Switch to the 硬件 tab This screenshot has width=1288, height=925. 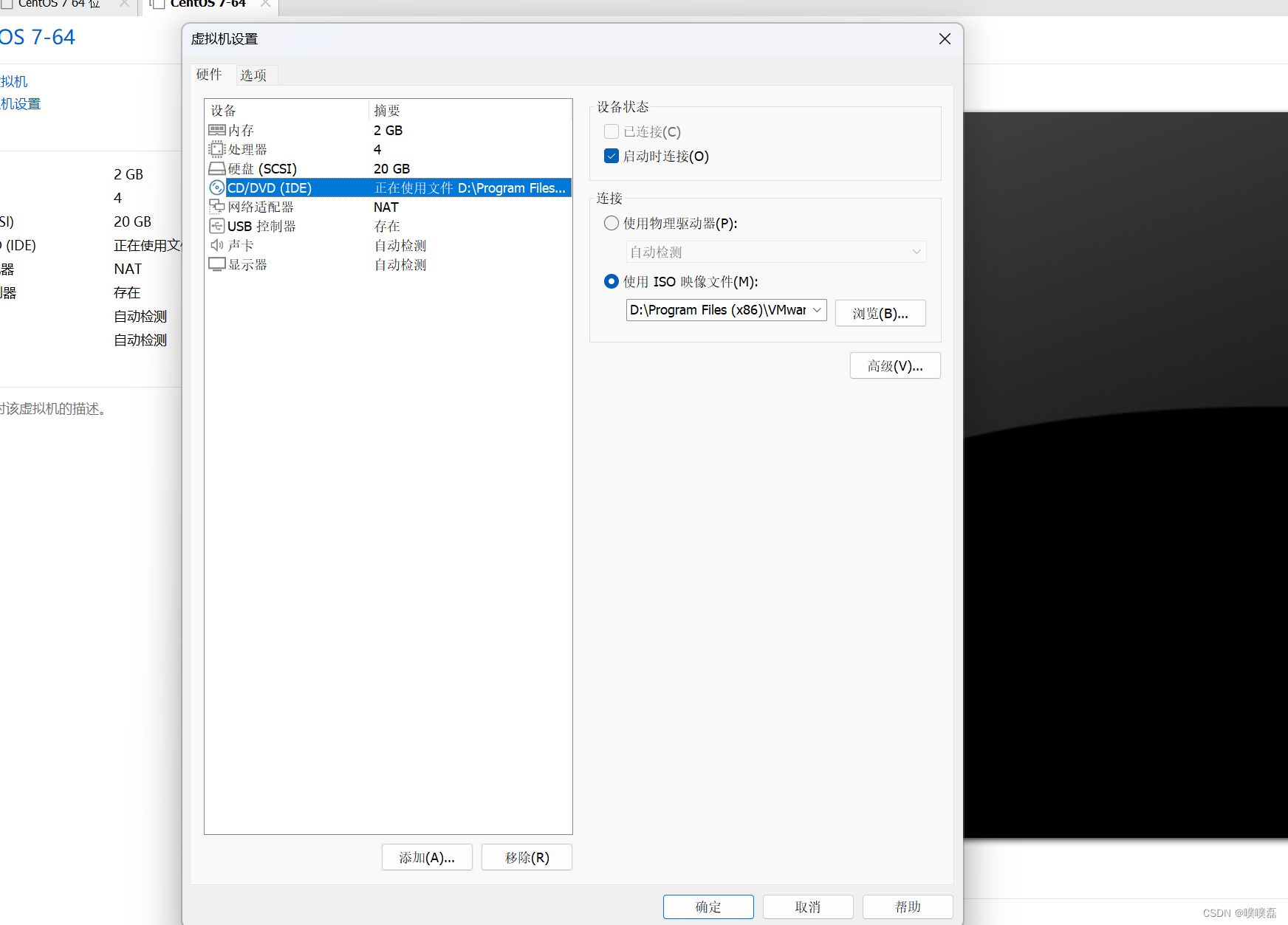point(209,75)
